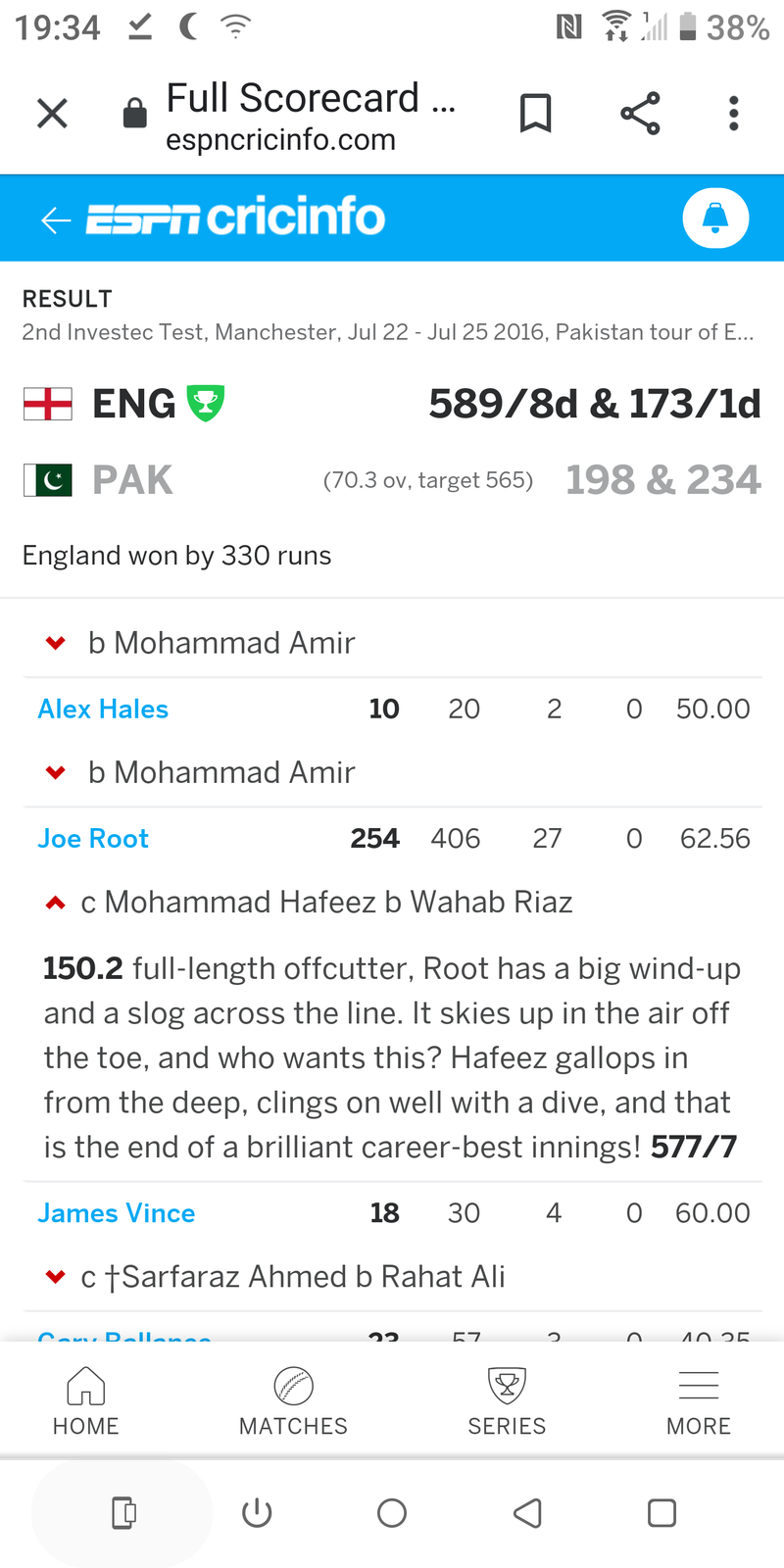Screen dimensions: 784x1568
Task: Collapse Joe Root dismissal commentary
Action: (56, 903)
